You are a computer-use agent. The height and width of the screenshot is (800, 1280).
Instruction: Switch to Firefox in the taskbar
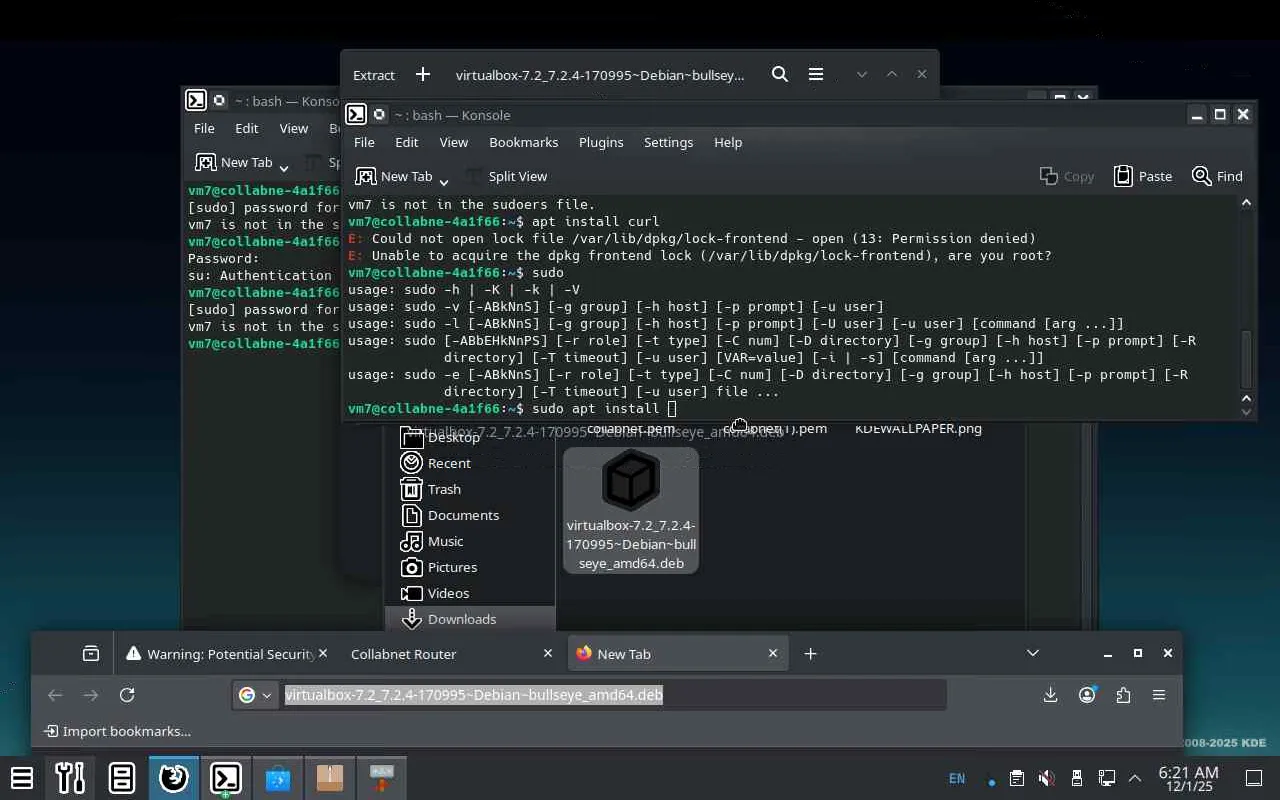pos(174,777)
